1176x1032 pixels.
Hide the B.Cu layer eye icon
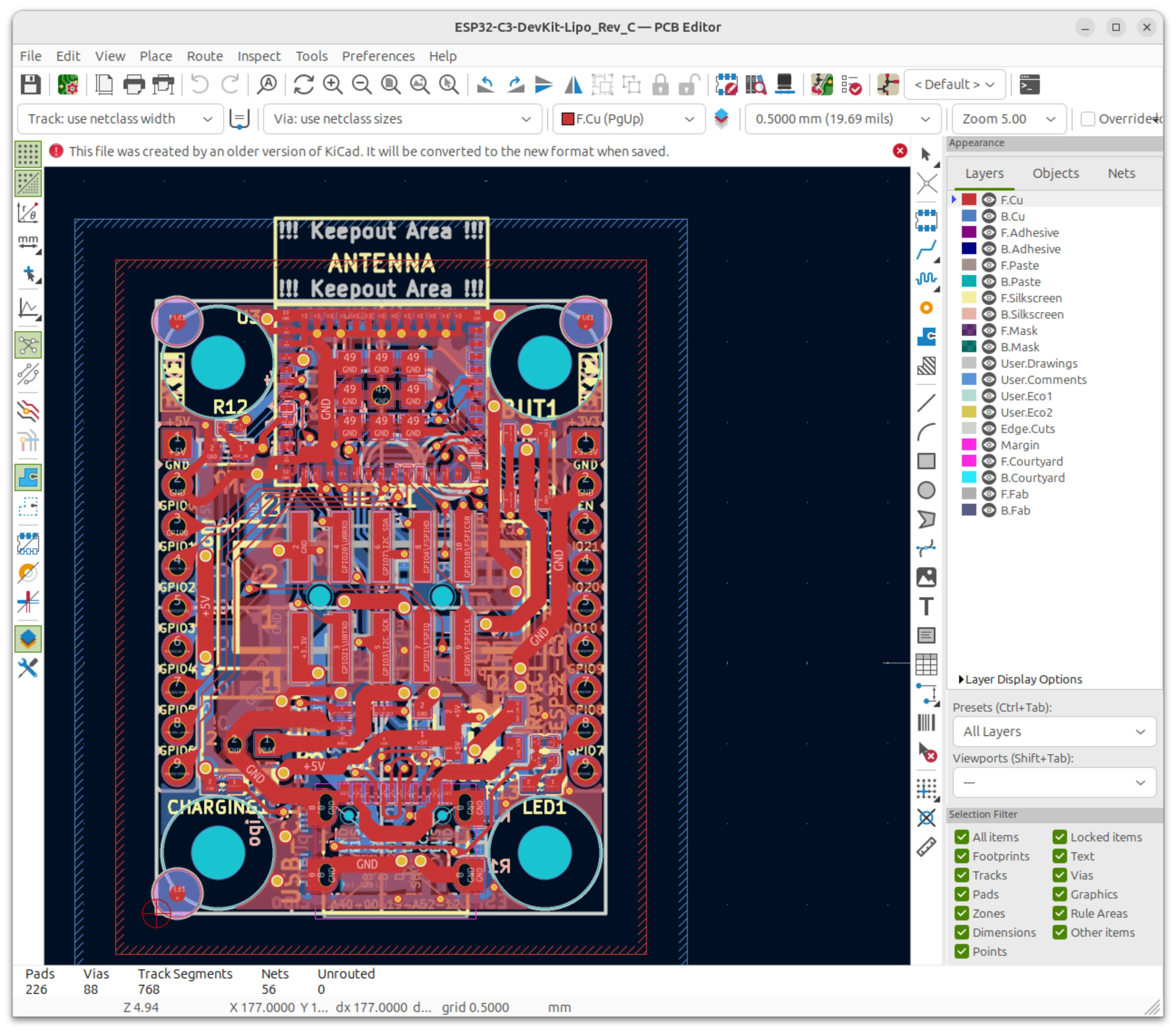coord(989,216)
